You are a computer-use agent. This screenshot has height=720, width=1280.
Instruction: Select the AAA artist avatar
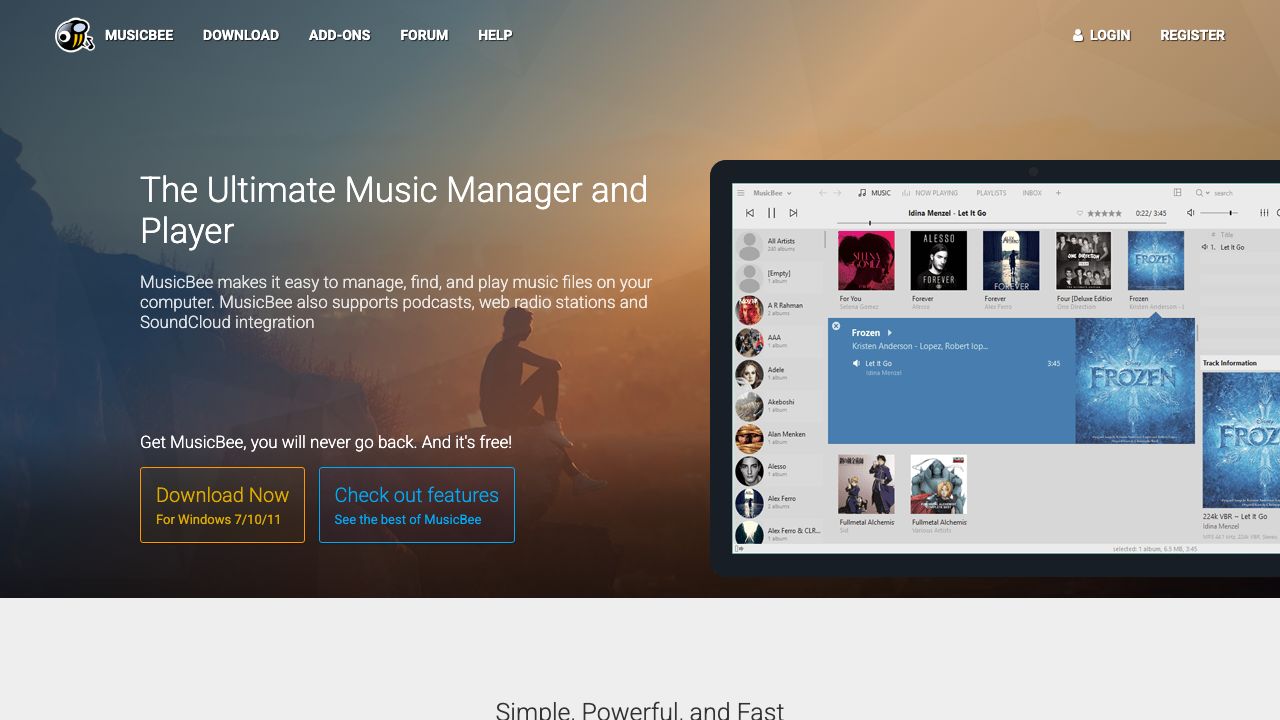[749, 343]
